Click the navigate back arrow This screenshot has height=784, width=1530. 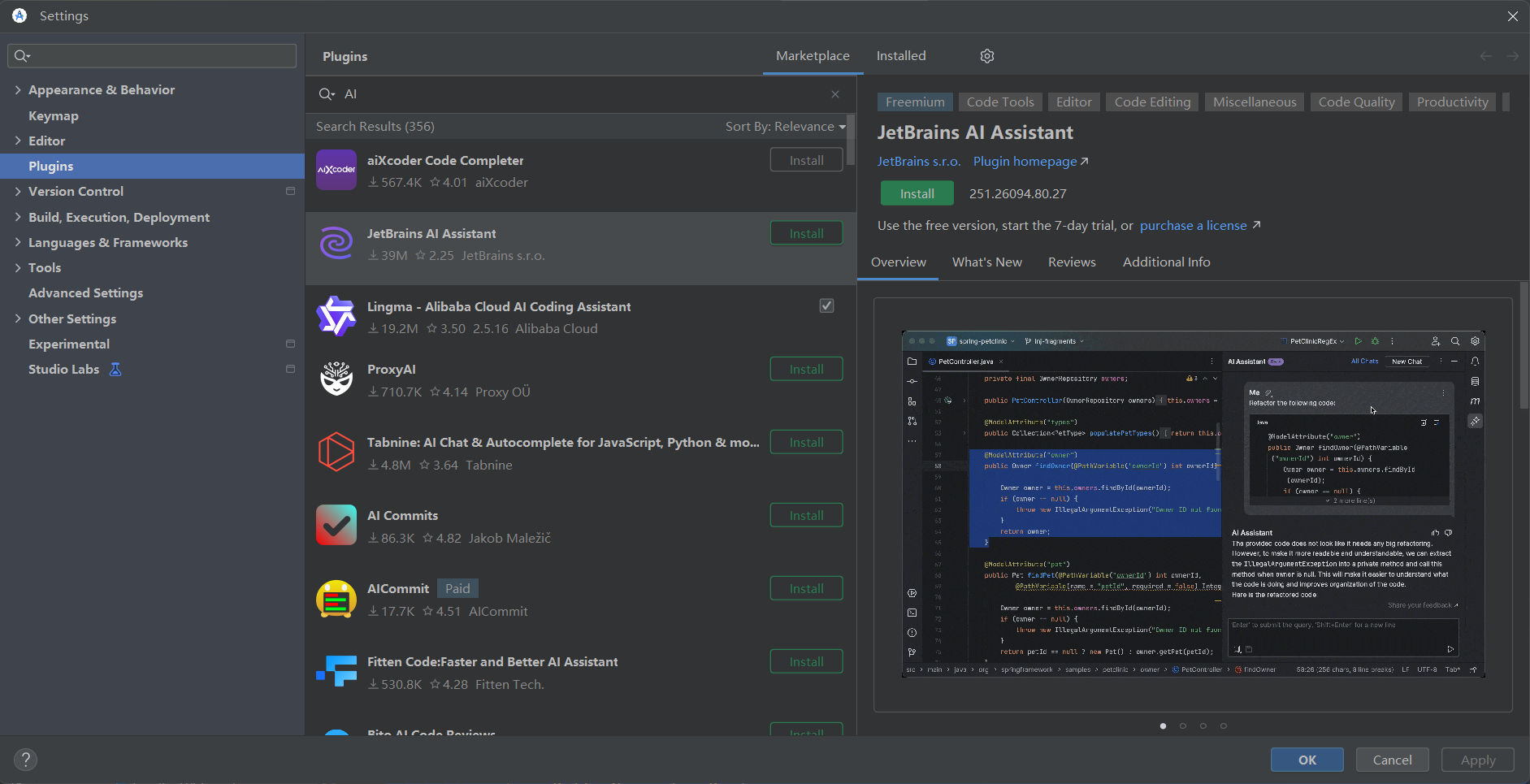tap(1486, 56)
